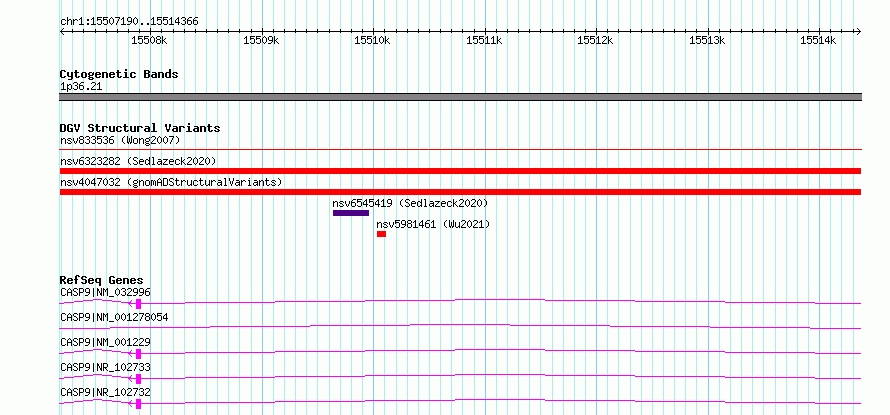Viewport: 890px width, 415px height.
Task: Open nsv5981461 (Wu2021) label
Action: [x=433, y=224]
